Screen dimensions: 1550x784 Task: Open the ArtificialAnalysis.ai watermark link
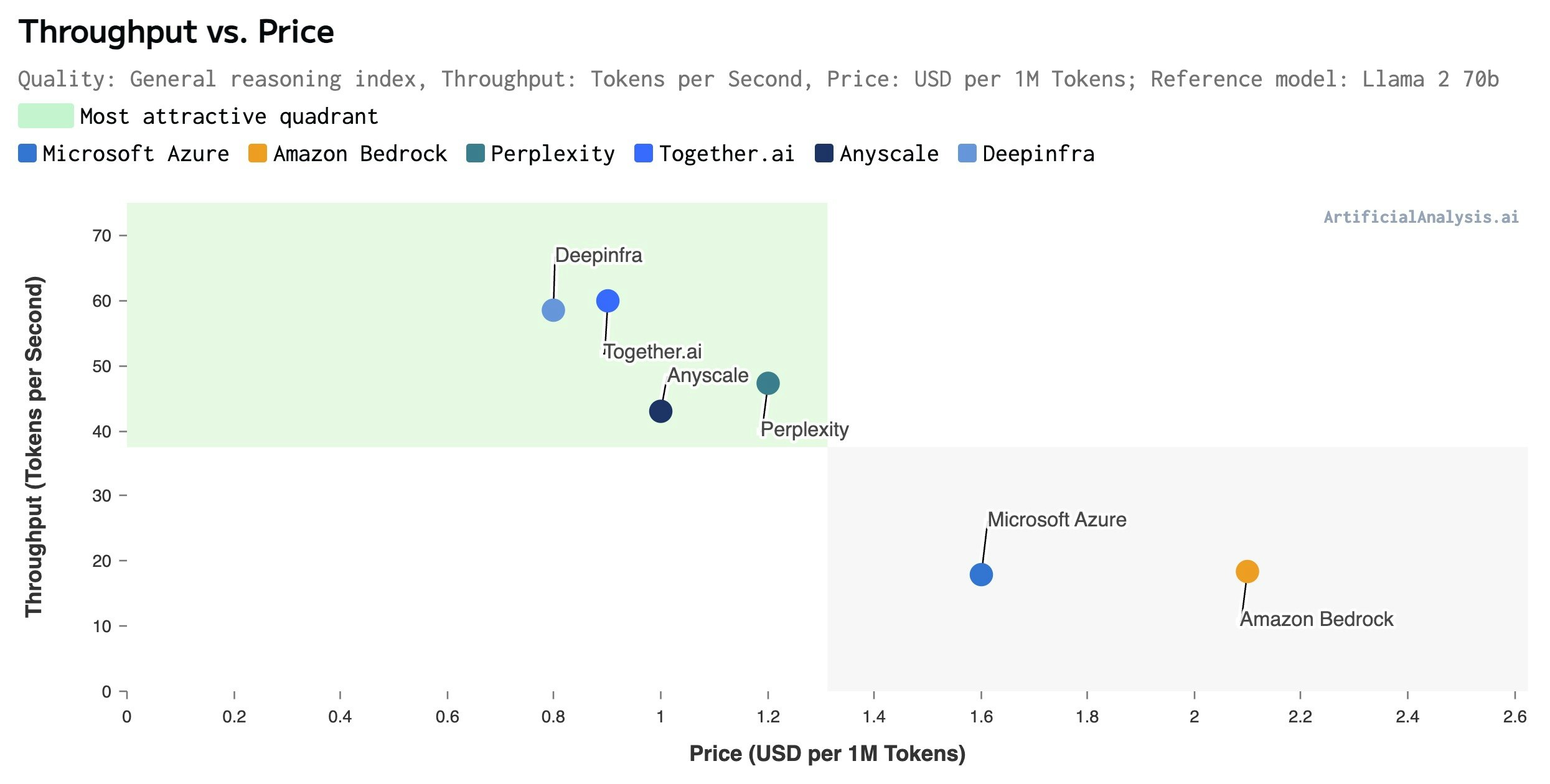pyautogui.click(x=1421, y=217)
